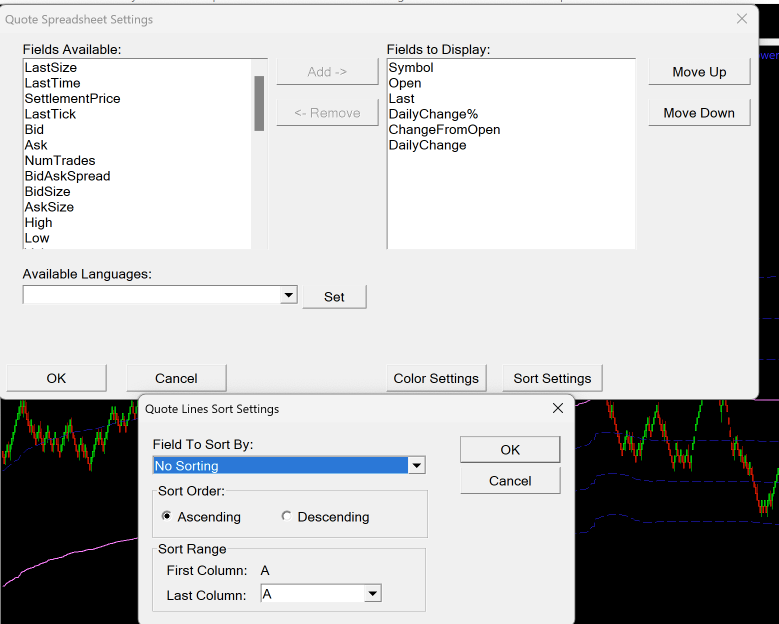Open the Field To Sort By dropdown

(x=416, y=466)
